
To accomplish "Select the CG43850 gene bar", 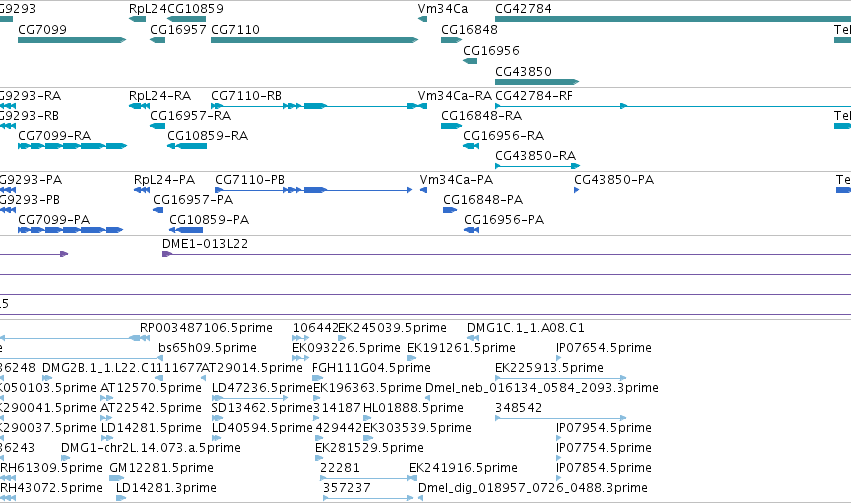I will tap(537, 82).
